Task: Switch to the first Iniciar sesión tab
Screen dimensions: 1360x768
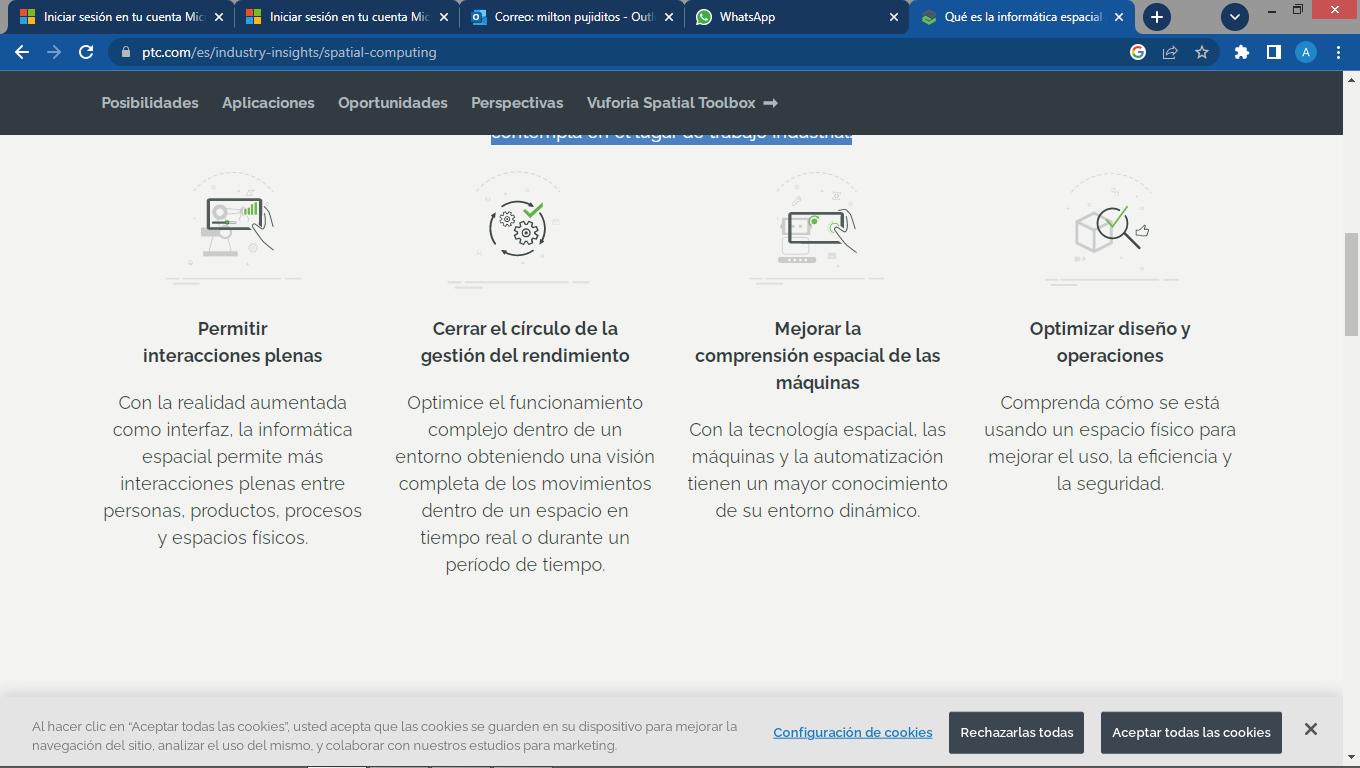Action: 121,17
